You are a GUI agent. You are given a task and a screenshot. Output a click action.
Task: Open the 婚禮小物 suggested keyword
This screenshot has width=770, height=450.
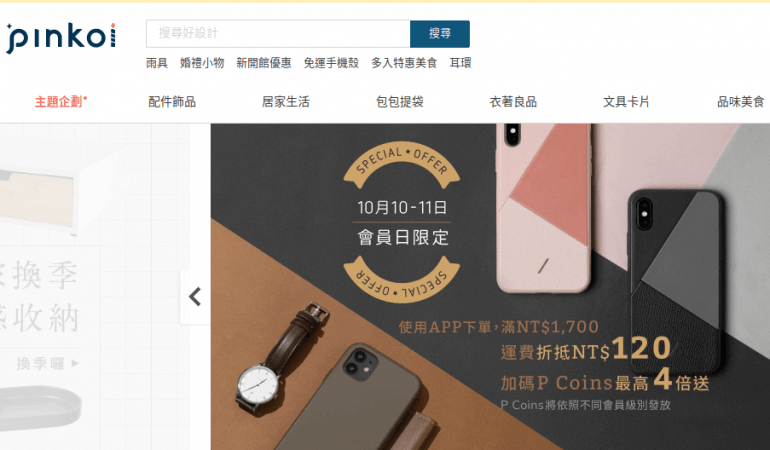click(x=202, y=63)
